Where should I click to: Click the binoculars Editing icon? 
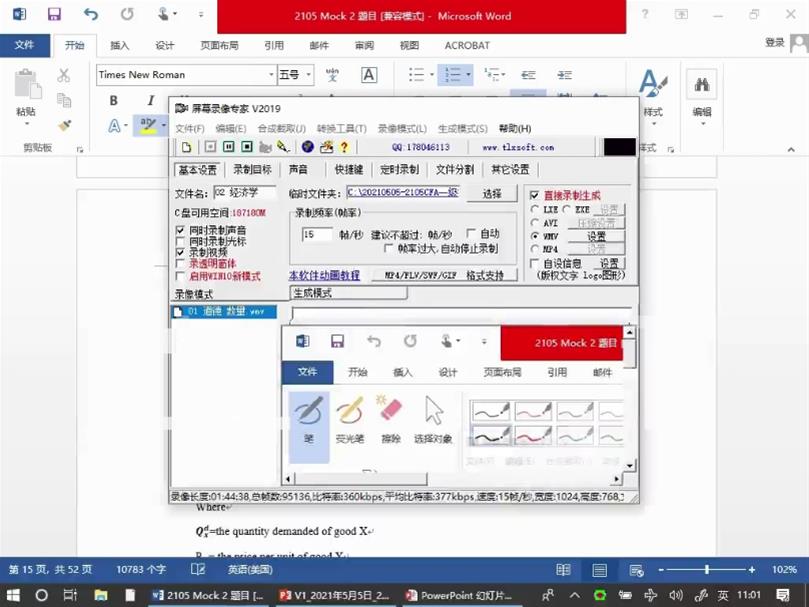tap(702, 84)
